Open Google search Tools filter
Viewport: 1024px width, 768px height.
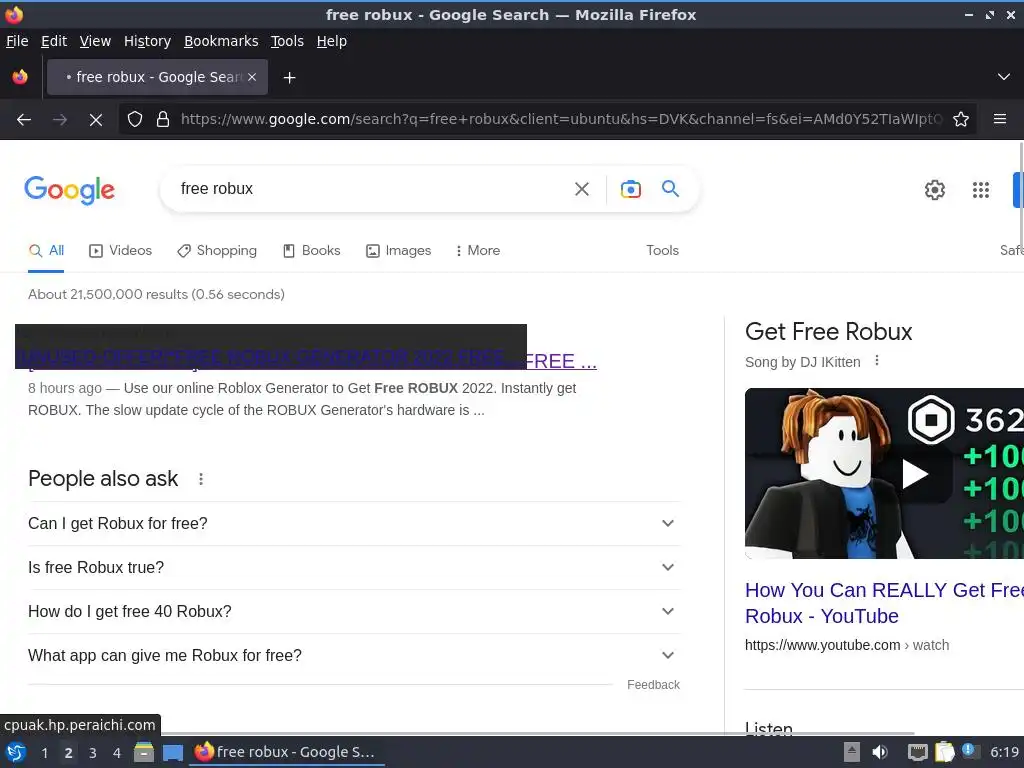(662, 250)
